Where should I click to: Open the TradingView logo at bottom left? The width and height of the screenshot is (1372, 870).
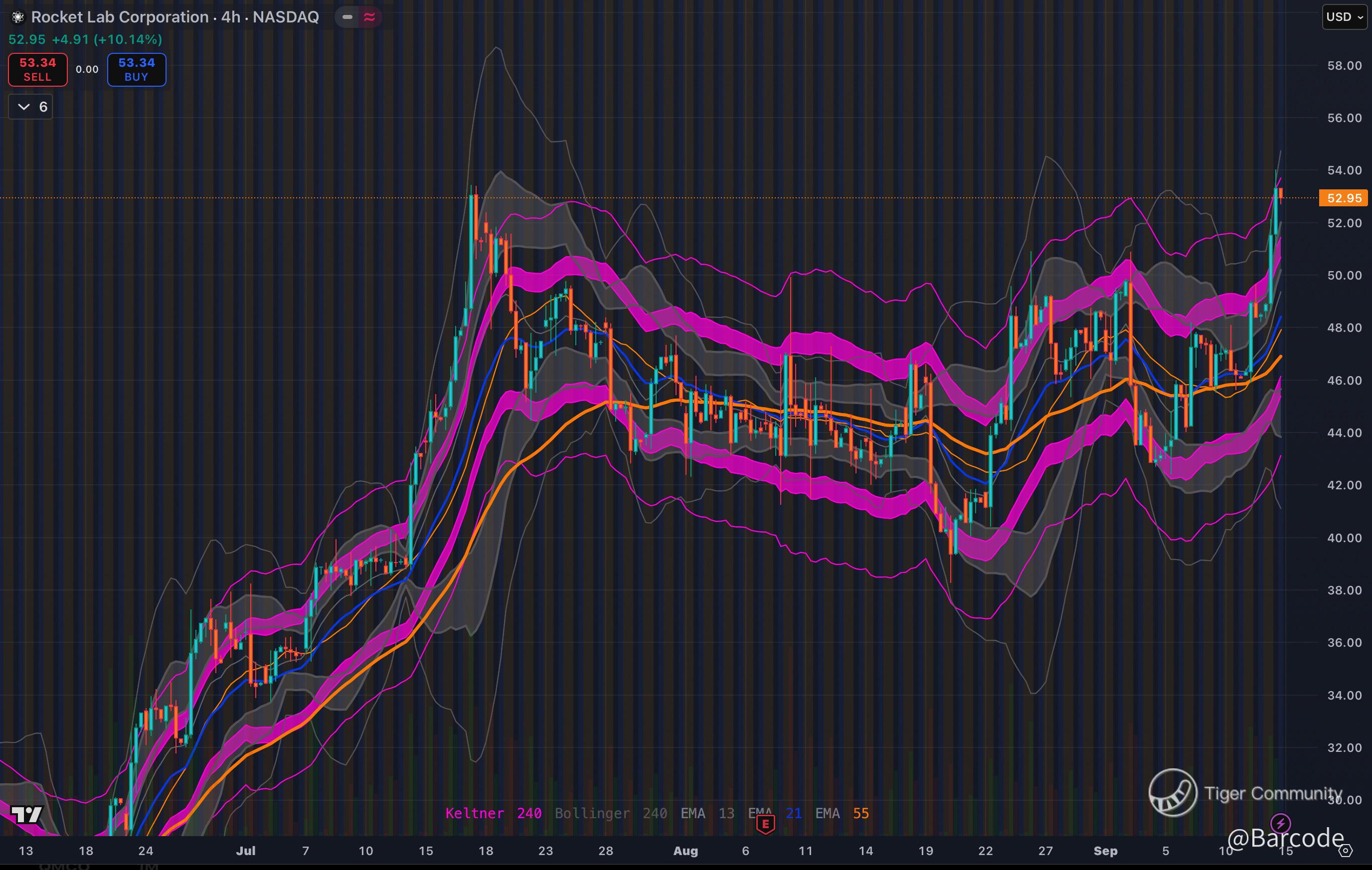(x=26, y=815)
